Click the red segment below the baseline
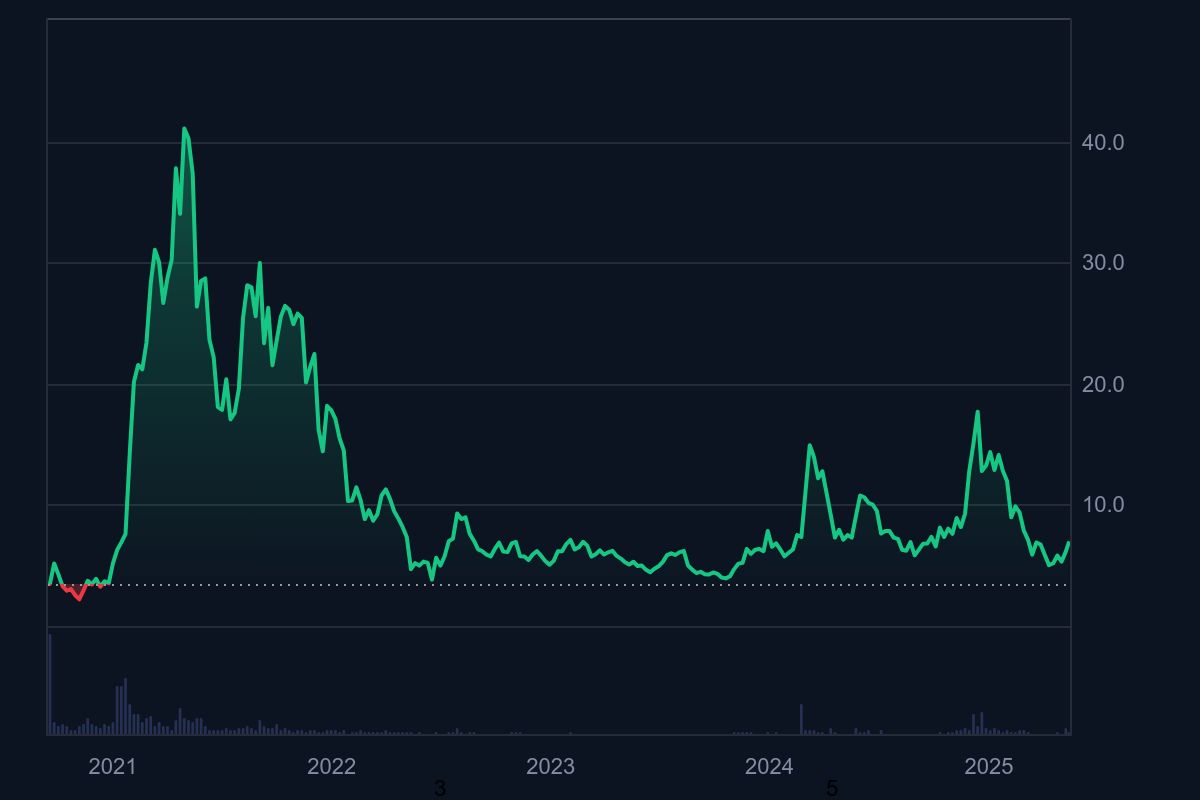The width and height of the screenshot is (1200, 800). (78, 596)
